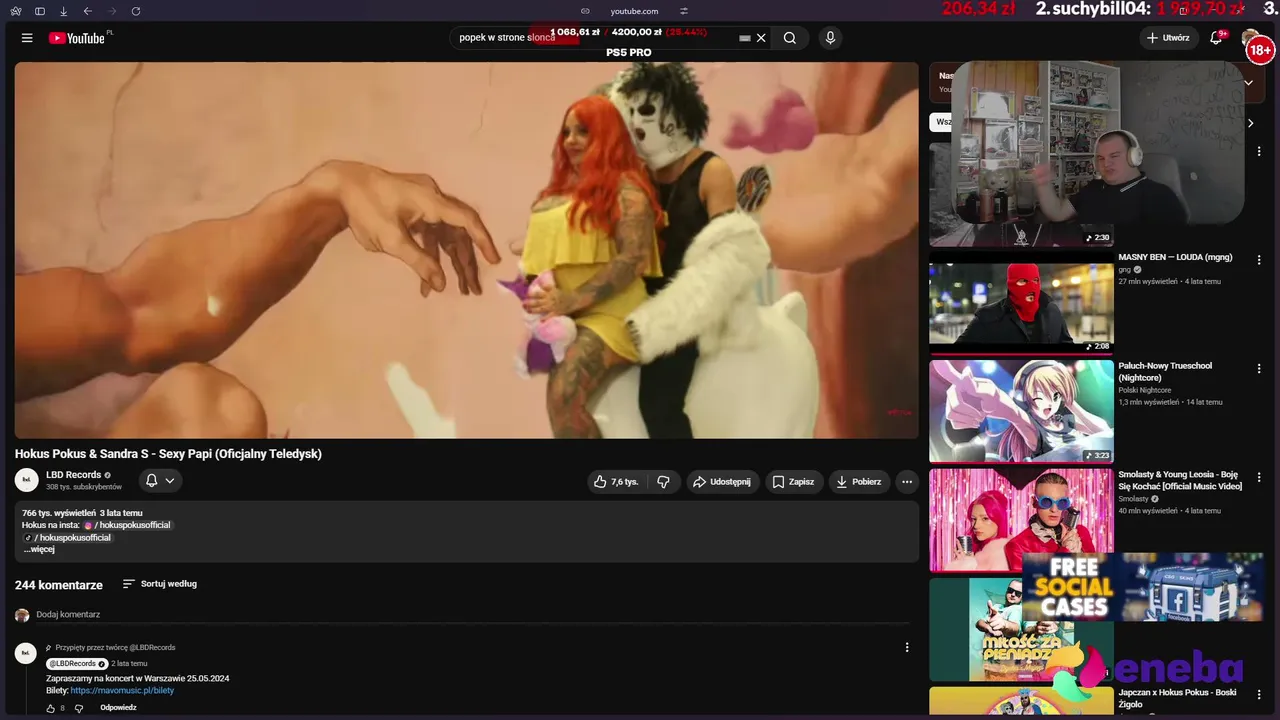Like the Sexy Papi video
The width and height of the screenshot is (1280, 720).
[616, 481]
